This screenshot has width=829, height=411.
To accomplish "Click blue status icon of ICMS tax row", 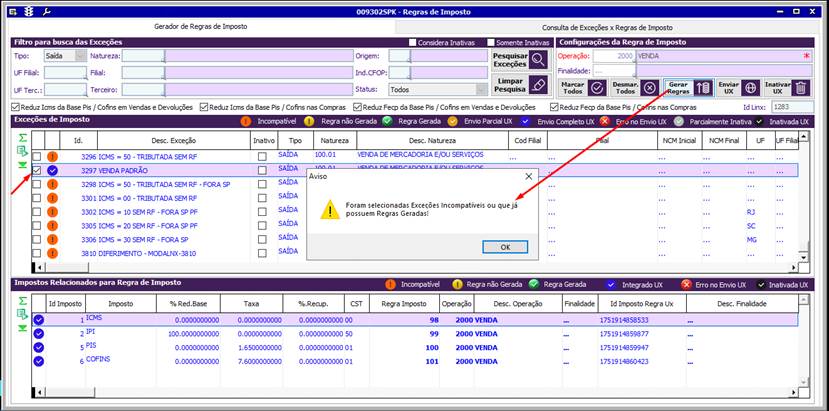I will (x=39, y=320).
